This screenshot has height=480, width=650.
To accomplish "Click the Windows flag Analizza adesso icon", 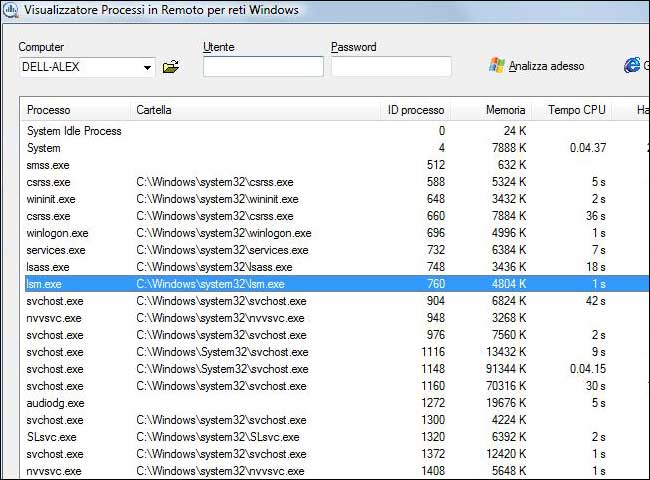I will tap(497, 66).
